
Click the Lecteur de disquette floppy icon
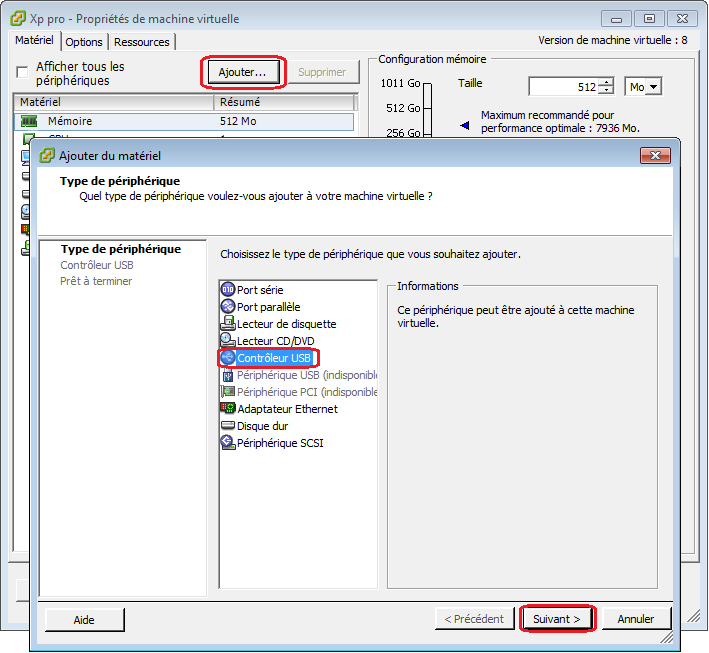click(228, 323)
